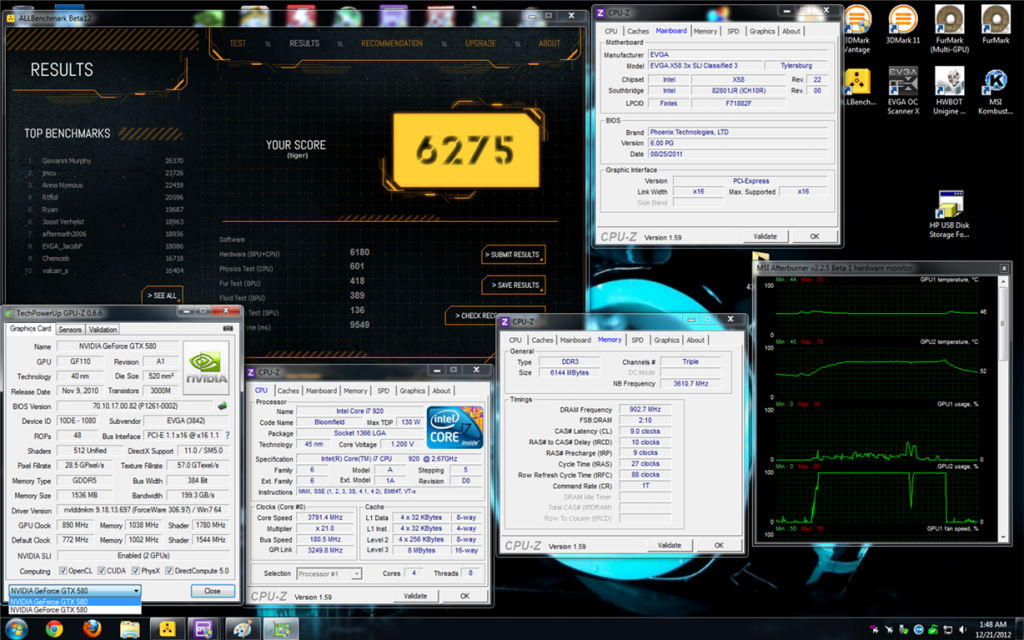Click the GPU-Z screenshot camera icon
The height and width of the screenshot is (640, 1024).
coord(228,328)
